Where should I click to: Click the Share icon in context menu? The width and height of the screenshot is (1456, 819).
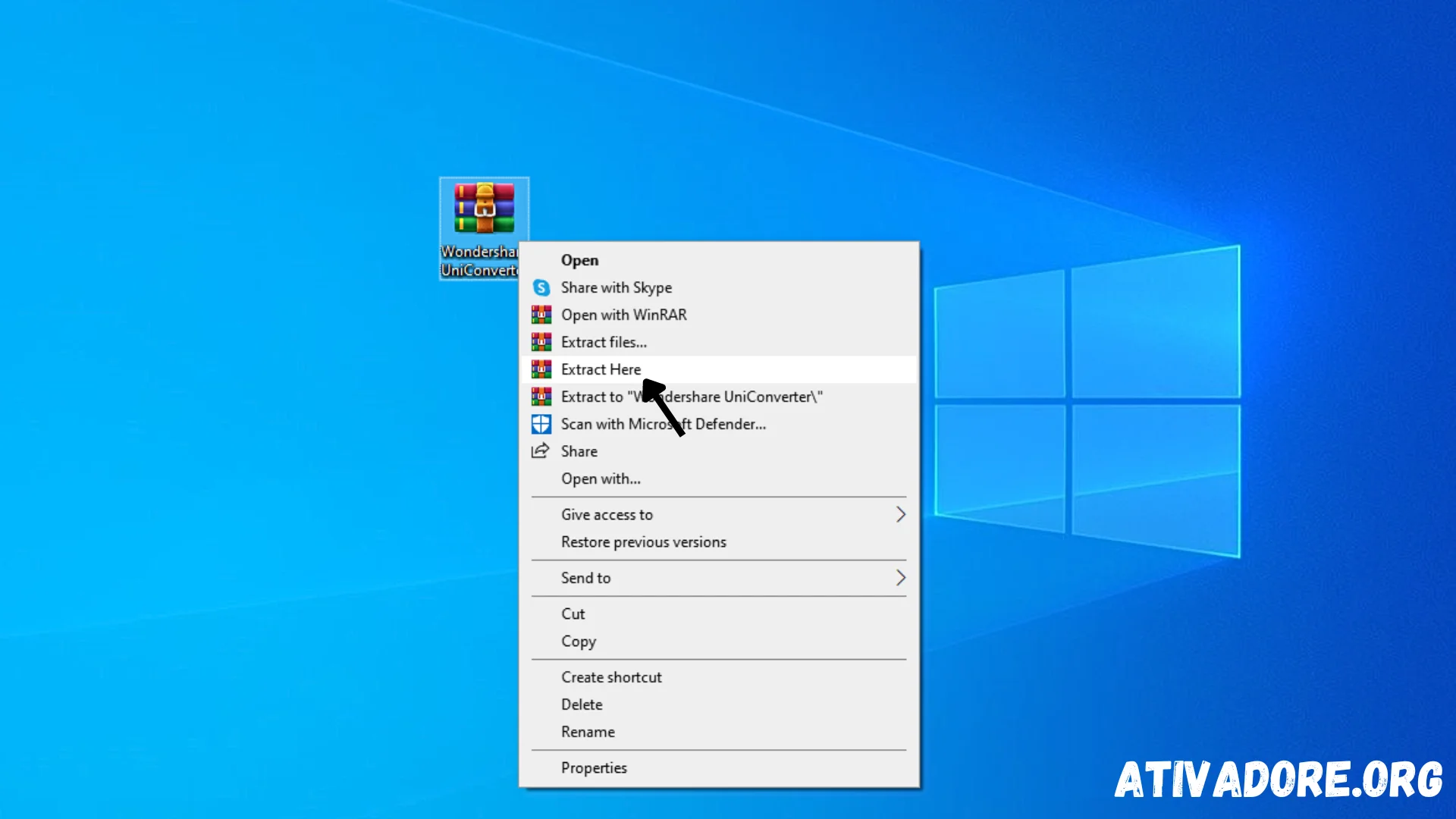540,451
